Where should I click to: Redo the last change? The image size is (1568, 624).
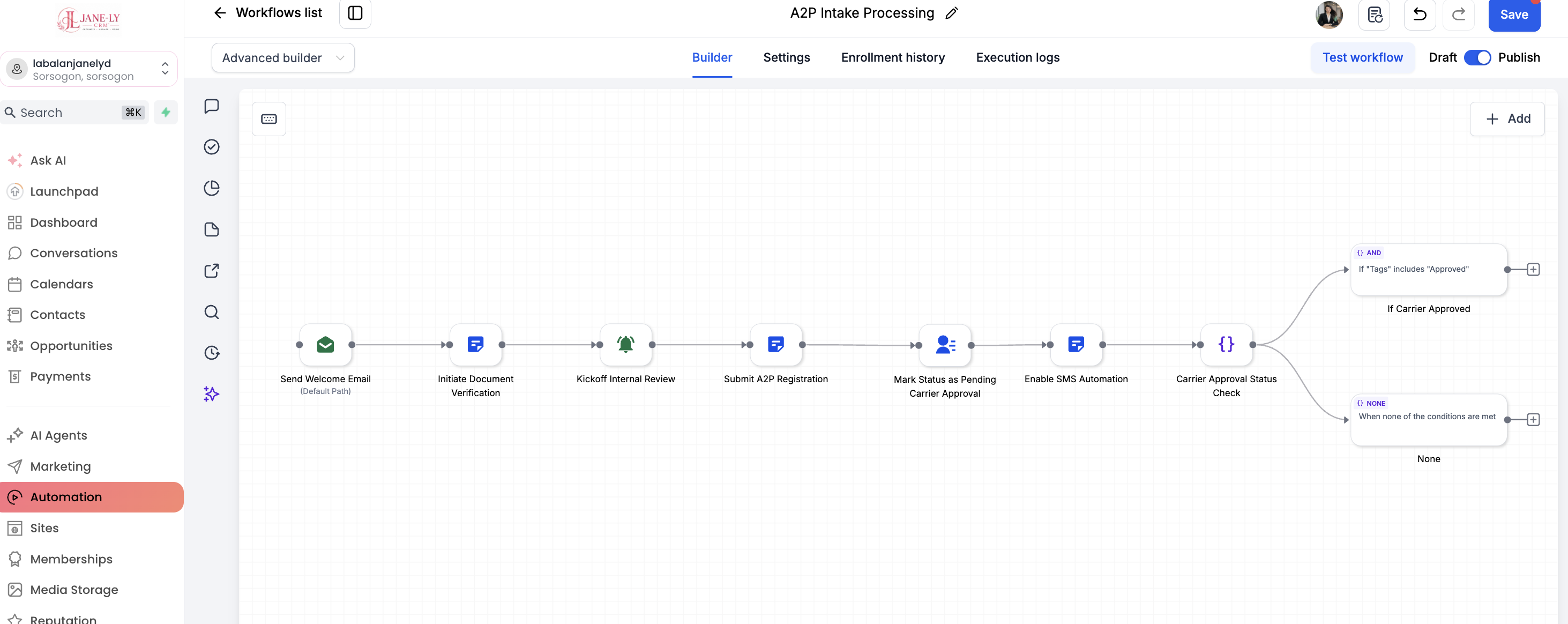[1459, 14]
